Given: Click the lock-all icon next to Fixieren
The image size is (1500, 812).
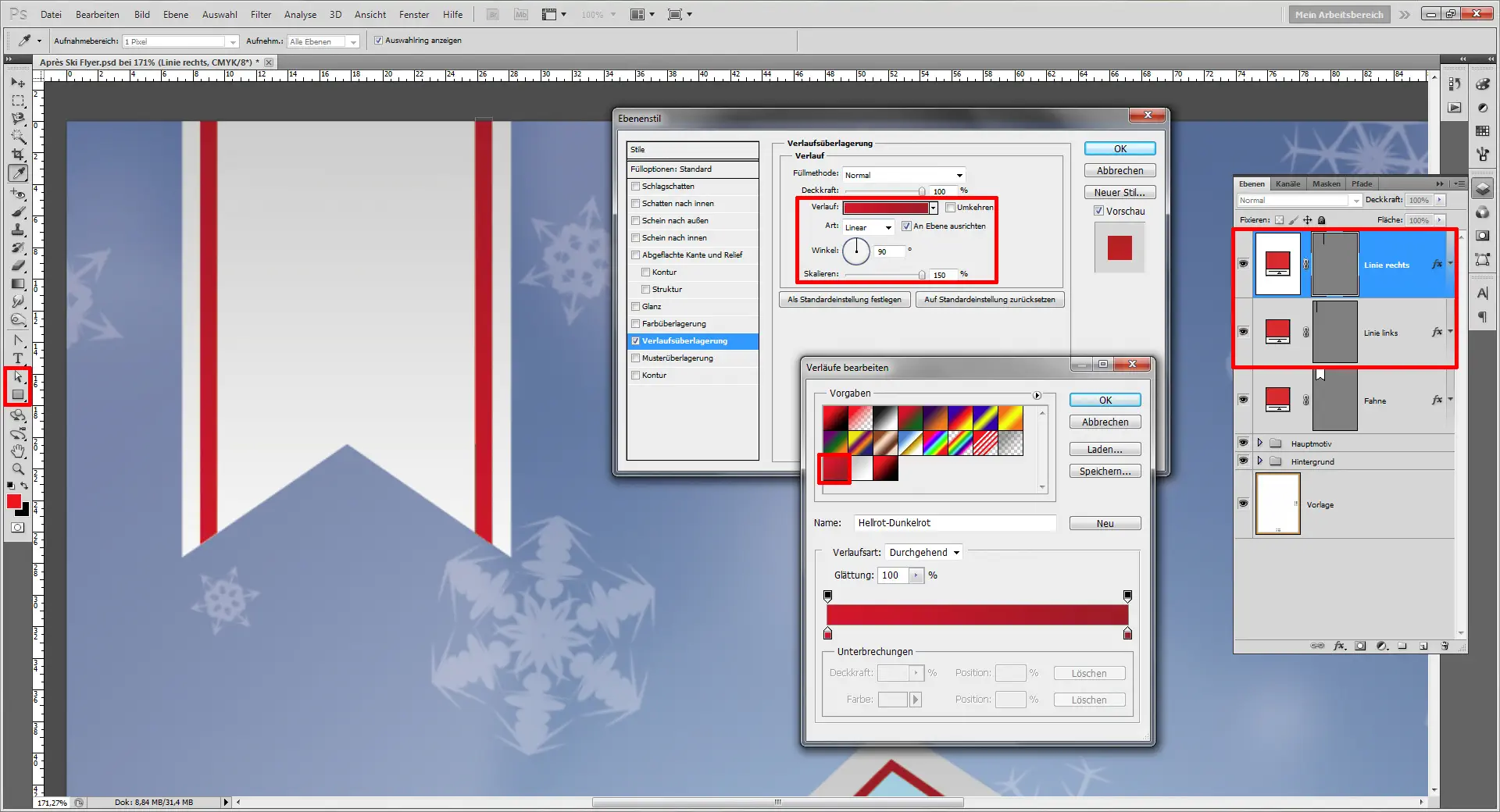Looking at the screenshot, I should click(1322, 220).
